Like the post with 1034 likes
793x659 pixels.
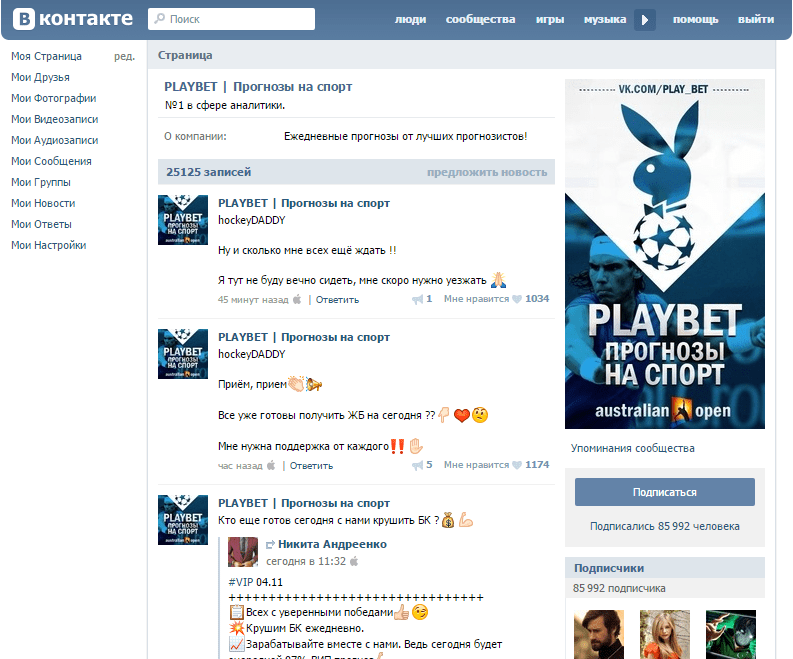click(x=517, y=299)
